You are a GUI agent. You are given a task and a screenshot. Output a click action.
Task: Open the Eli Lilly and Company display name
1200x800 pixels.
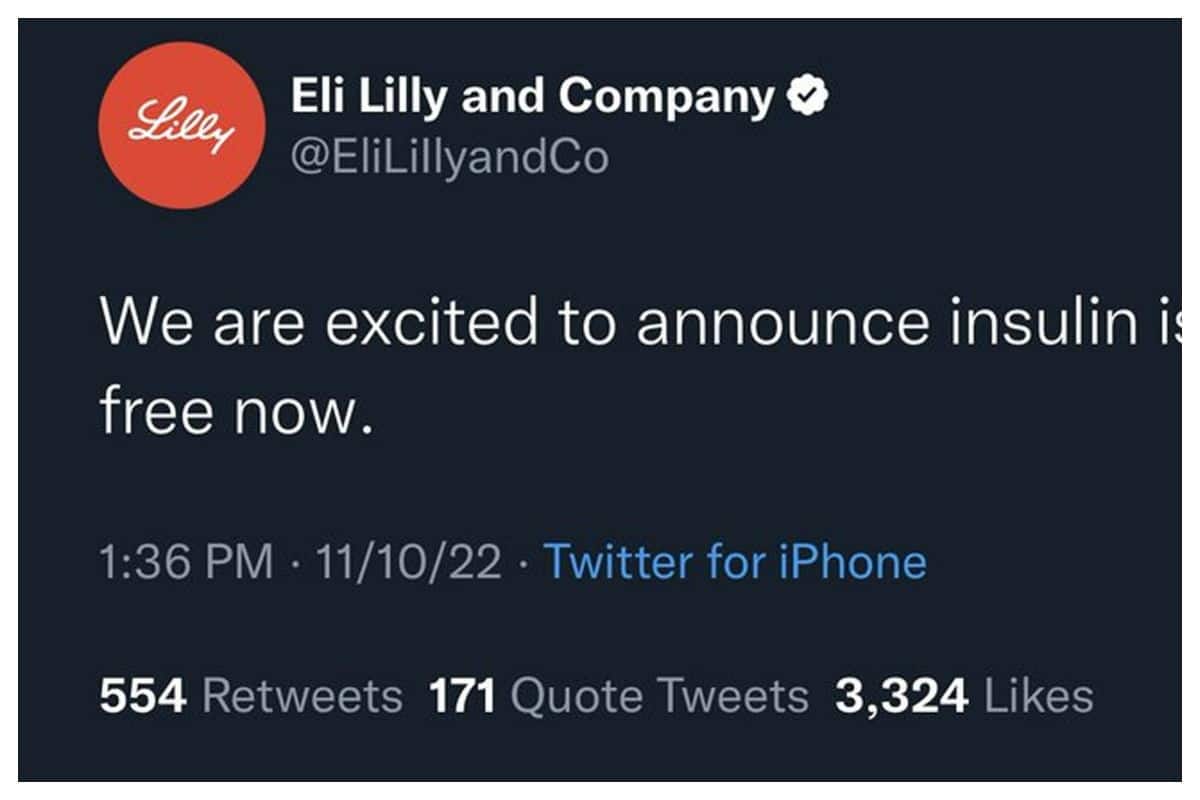pyautogui.click(x=532, y=97)
